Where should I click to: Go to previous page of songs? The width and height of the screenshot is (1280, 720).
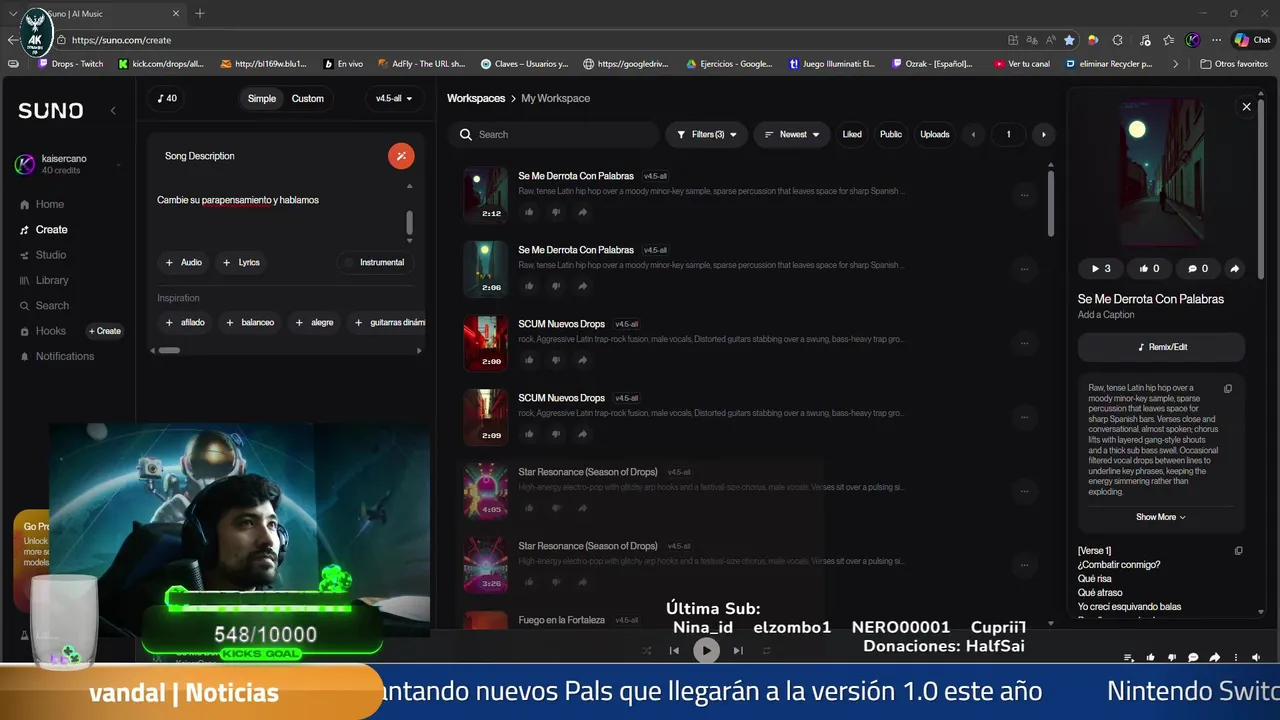973,134
